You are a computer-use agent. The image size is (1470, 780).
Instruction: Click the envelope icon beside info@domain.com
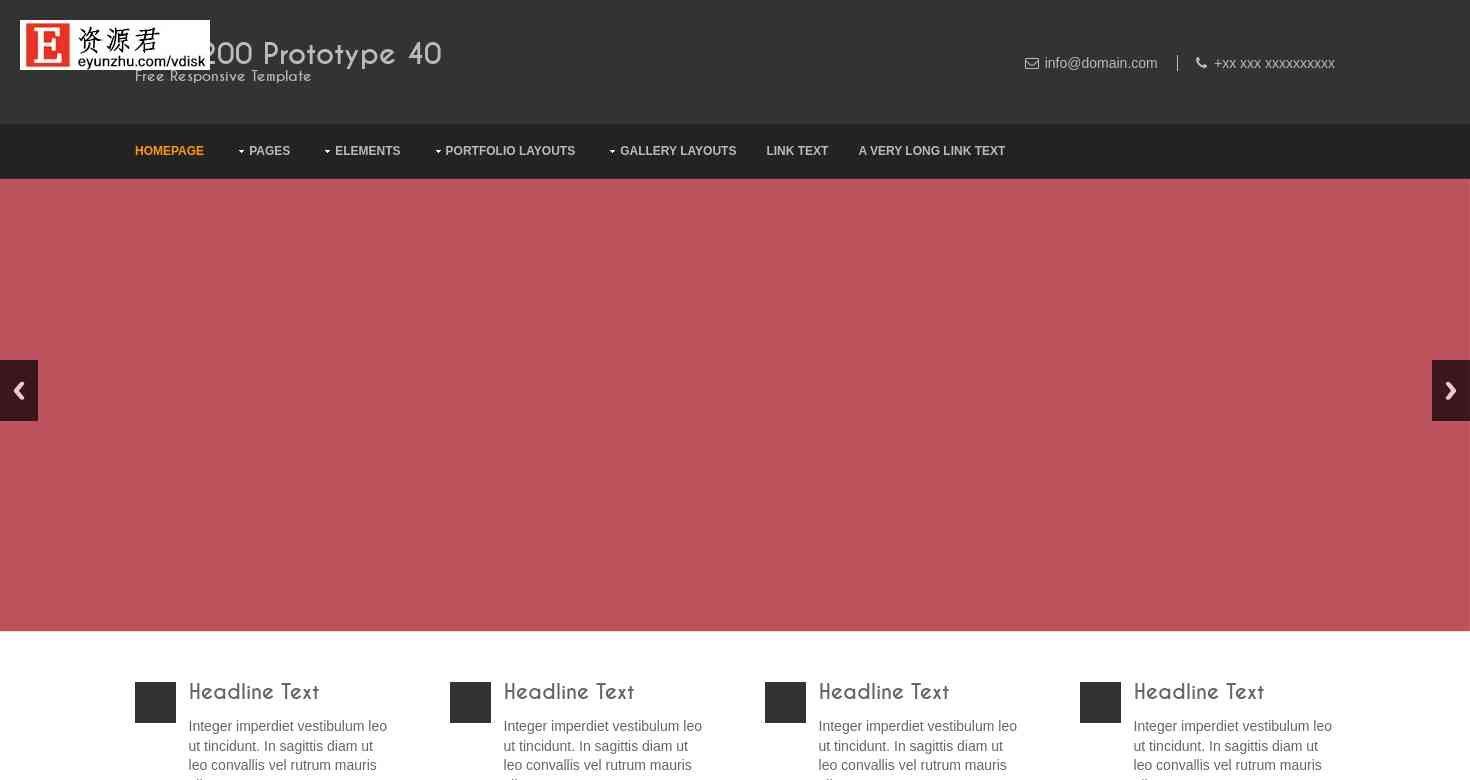click(x=1031, y=64)
